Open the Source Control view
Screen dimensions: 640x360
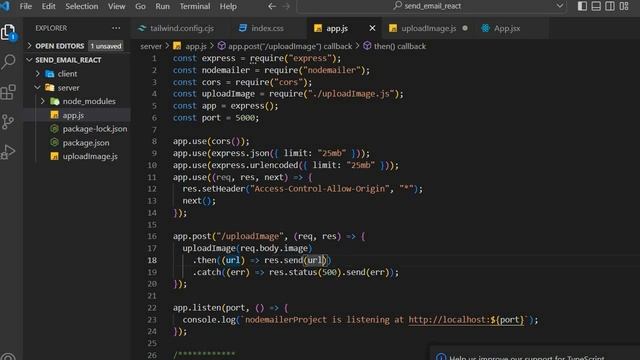pyautogui.click(x=8, y=122)
